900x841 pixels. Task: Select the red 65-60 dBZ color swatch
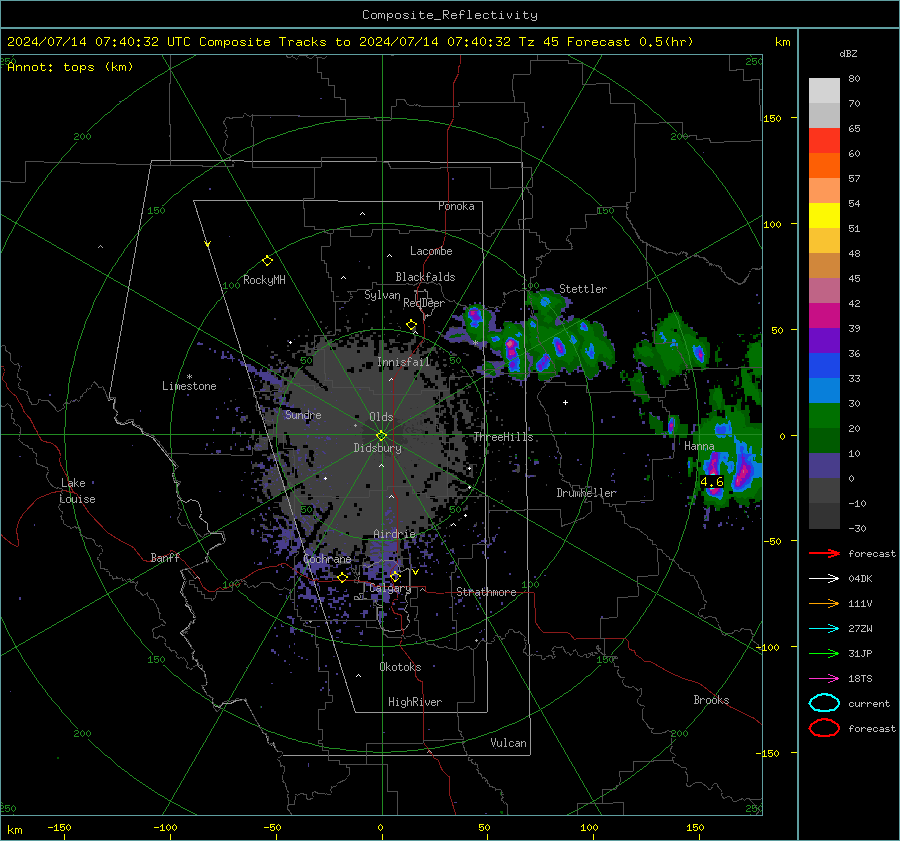[x=824, y=141]
